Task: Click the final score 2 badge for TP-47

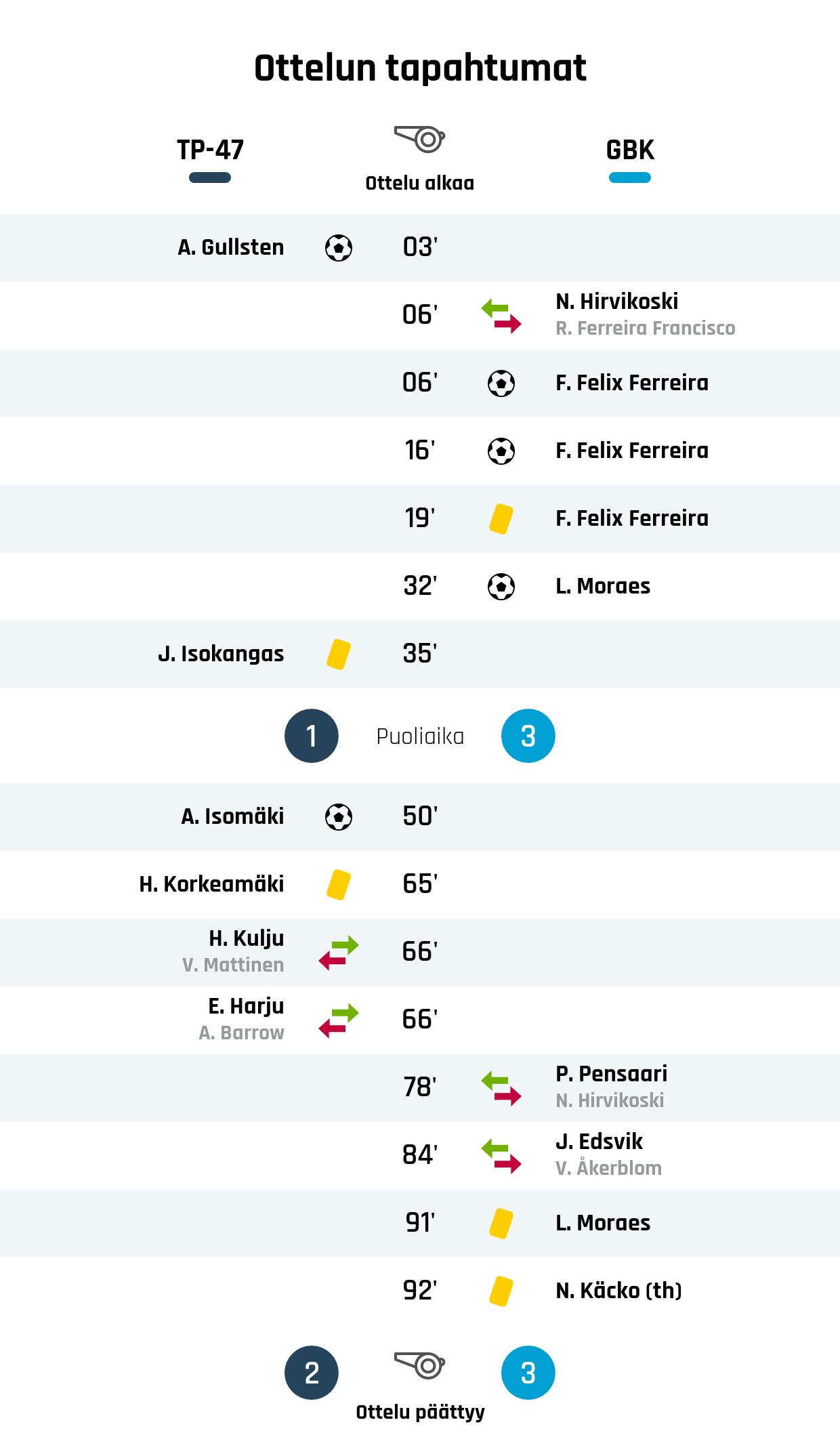Action: 312,1373
